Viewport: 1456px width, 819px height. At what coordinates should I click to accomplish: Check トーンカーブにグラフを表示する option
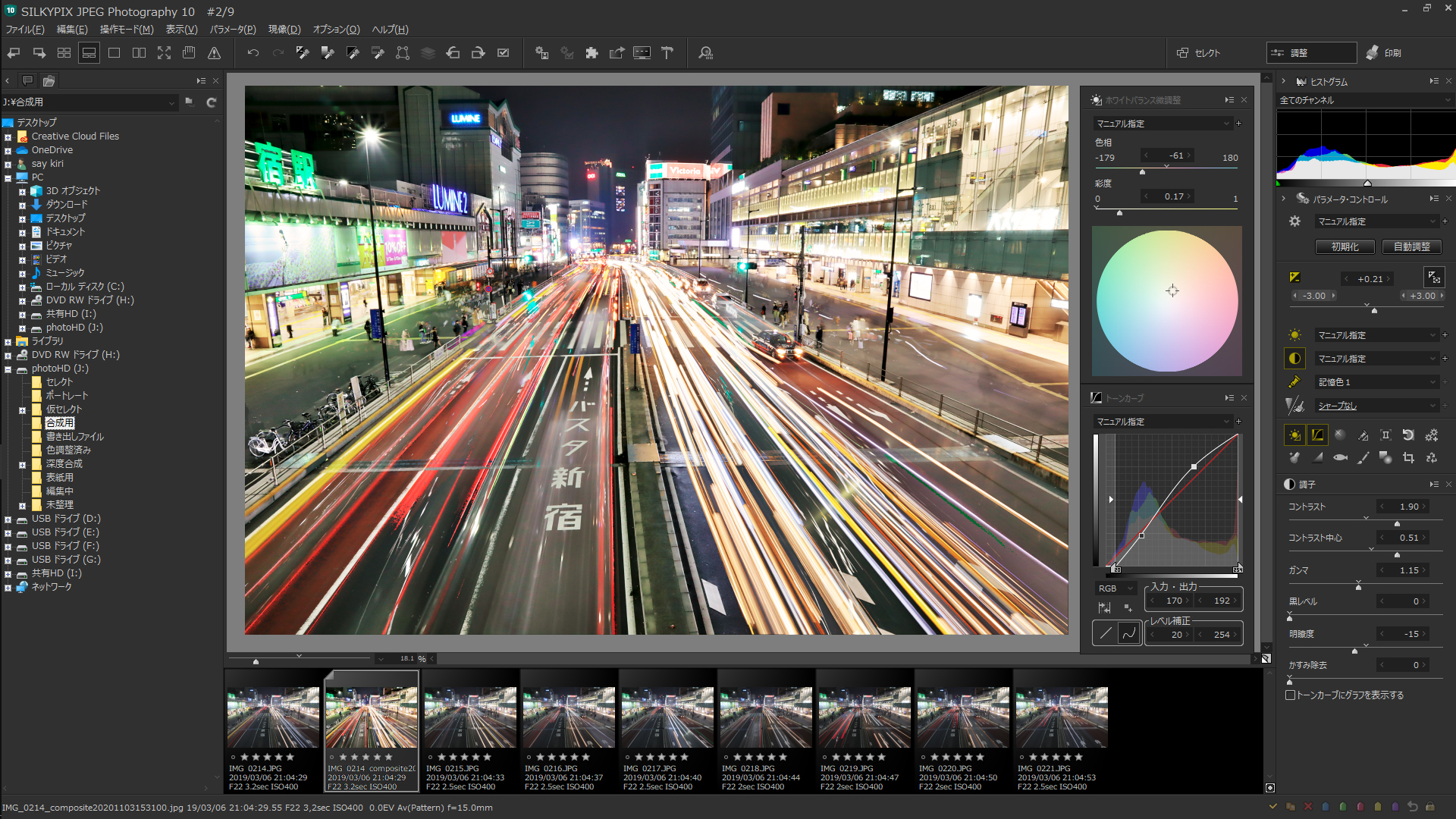pos(1290,695)
